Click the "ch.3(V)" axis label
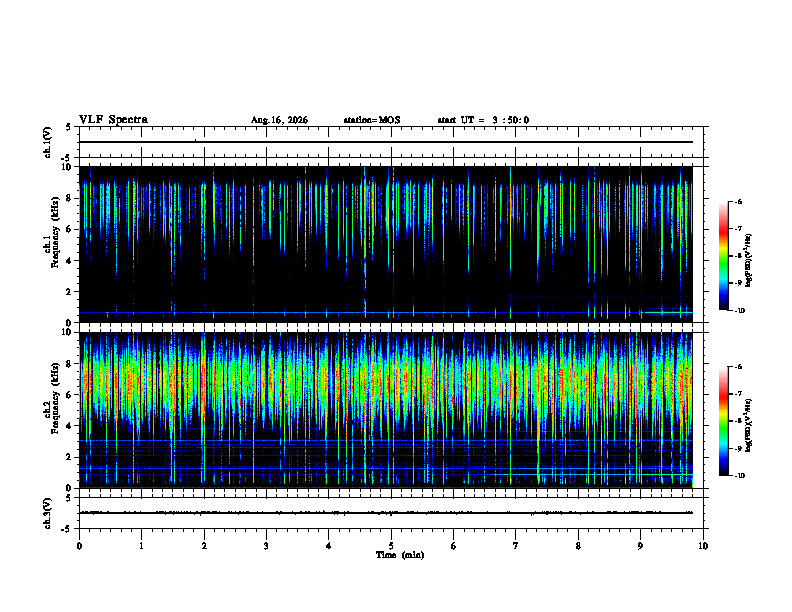The height and width of the screenshot is (612, 792). click(x=47, y=513)
